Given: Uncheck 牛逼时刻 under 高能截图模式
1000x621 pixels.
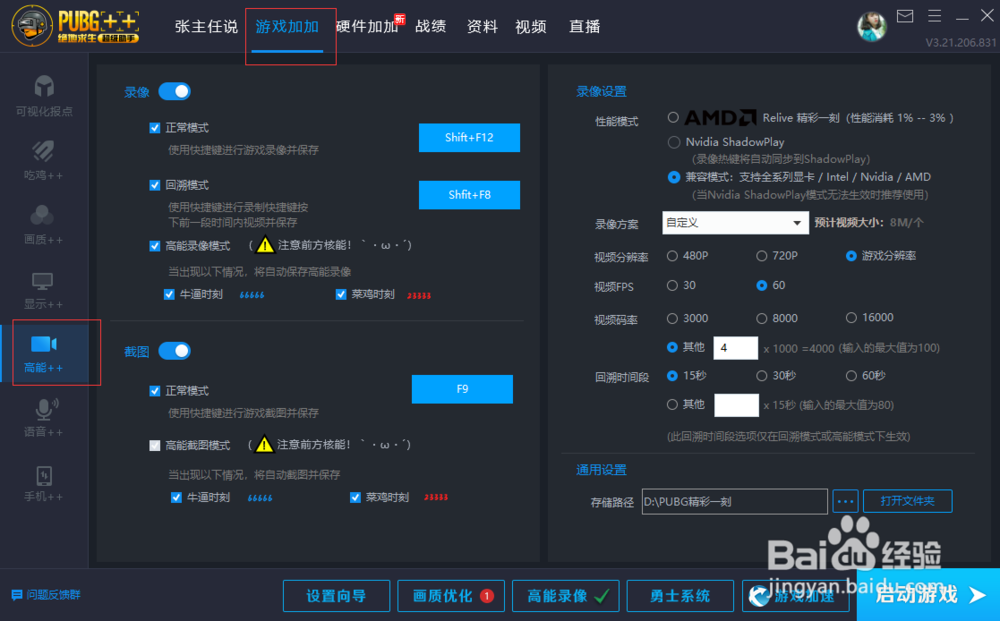Looking at the screenshot, I should click(176, 497).
